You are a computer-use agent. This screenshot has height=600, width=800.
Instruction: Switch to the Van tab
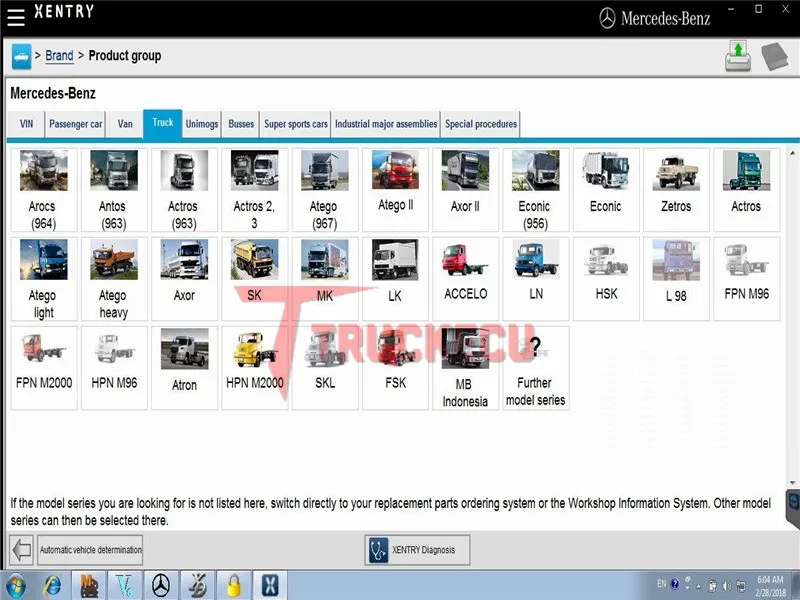click(x=125, y=124)
